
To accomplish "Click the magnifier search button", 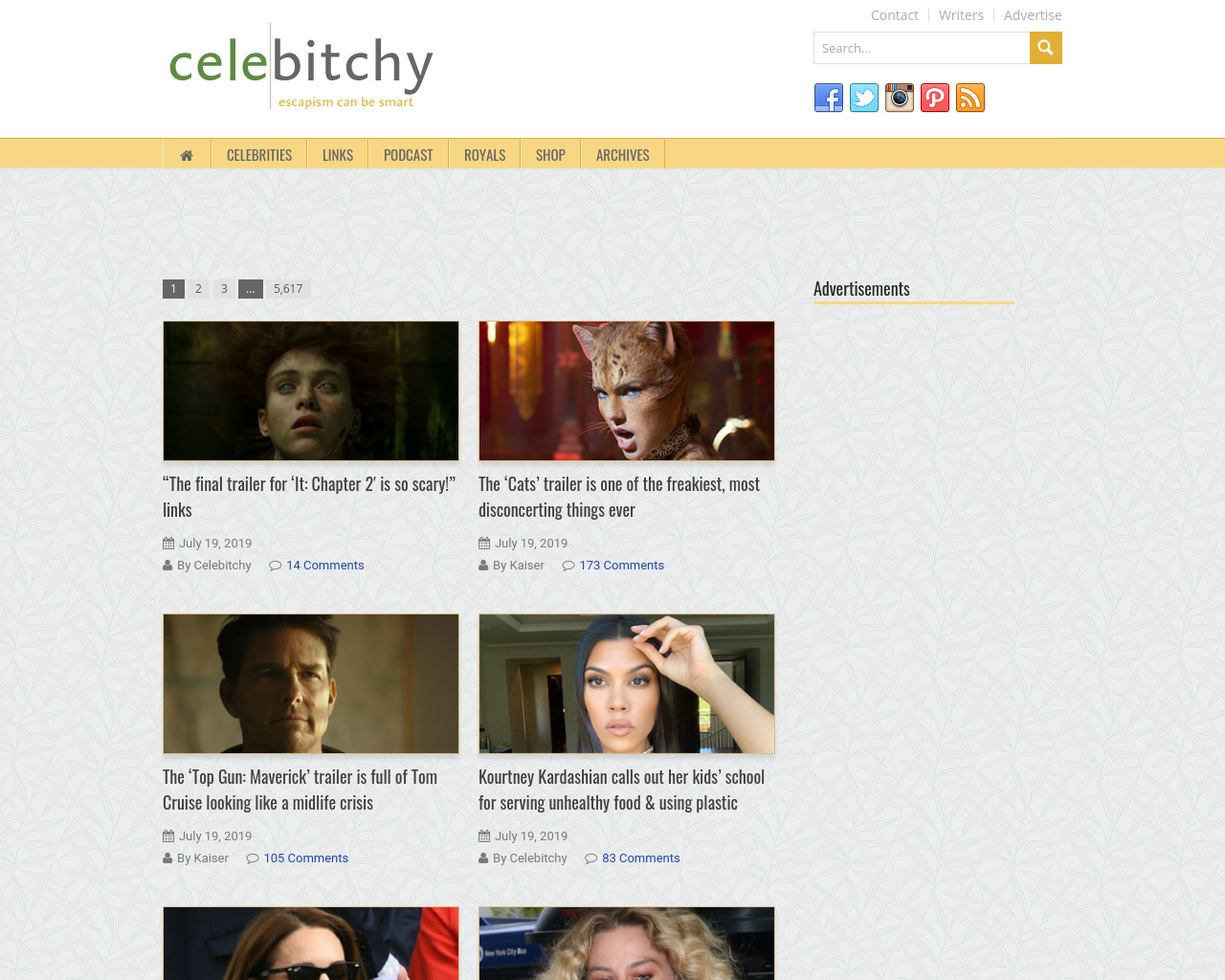I will (x=1046, y=48).
